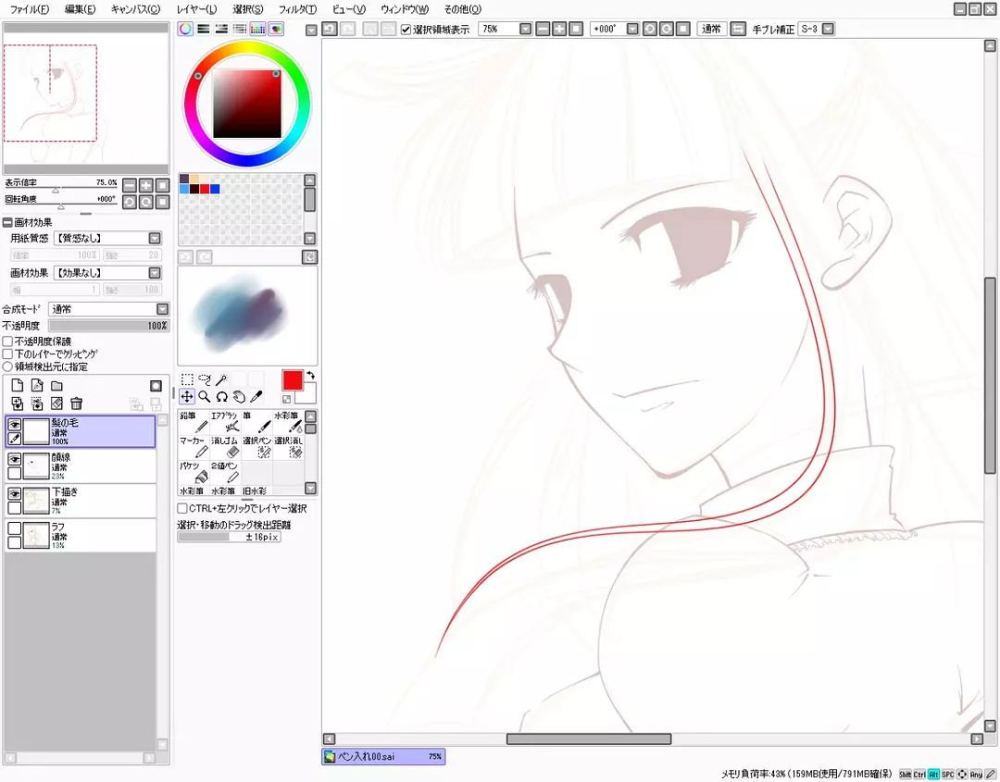The height and width of the screenshot is (782, 1000).
Task: Select the エアブラシ airbrush tool
Action: point(225,422)
